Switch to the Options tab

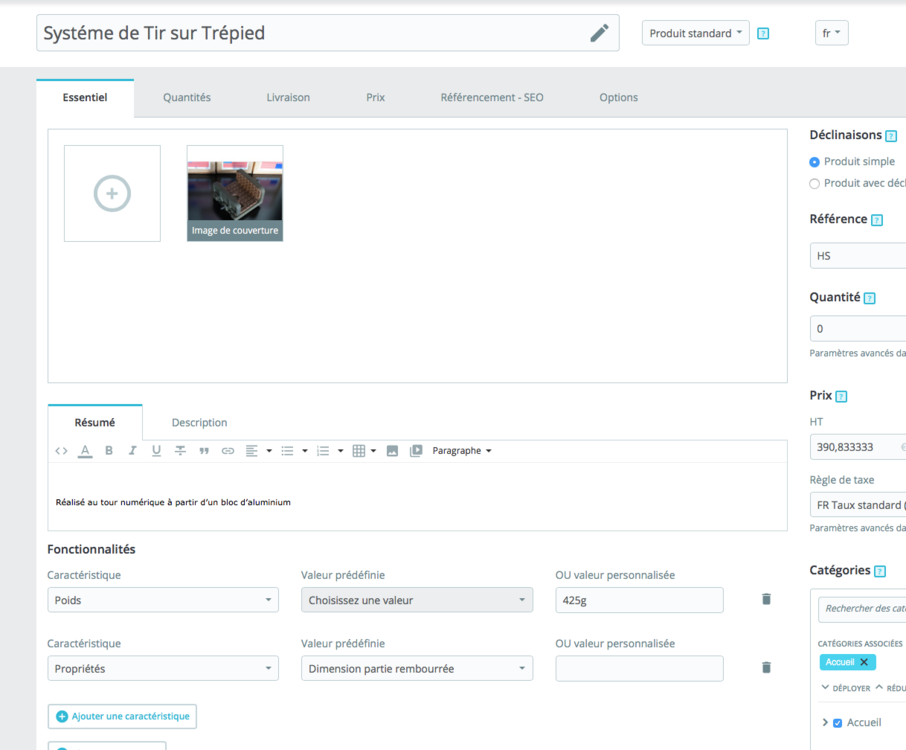pyautogui.click(x=618, y=98)
